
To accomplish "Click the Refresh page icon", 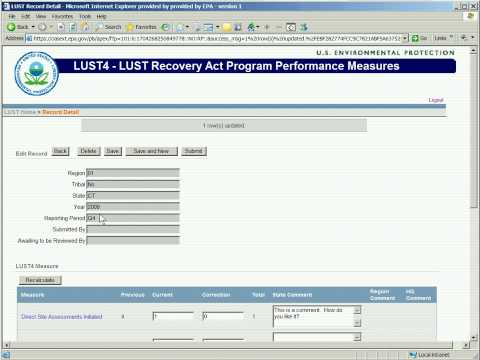I will tap(73, 27).
